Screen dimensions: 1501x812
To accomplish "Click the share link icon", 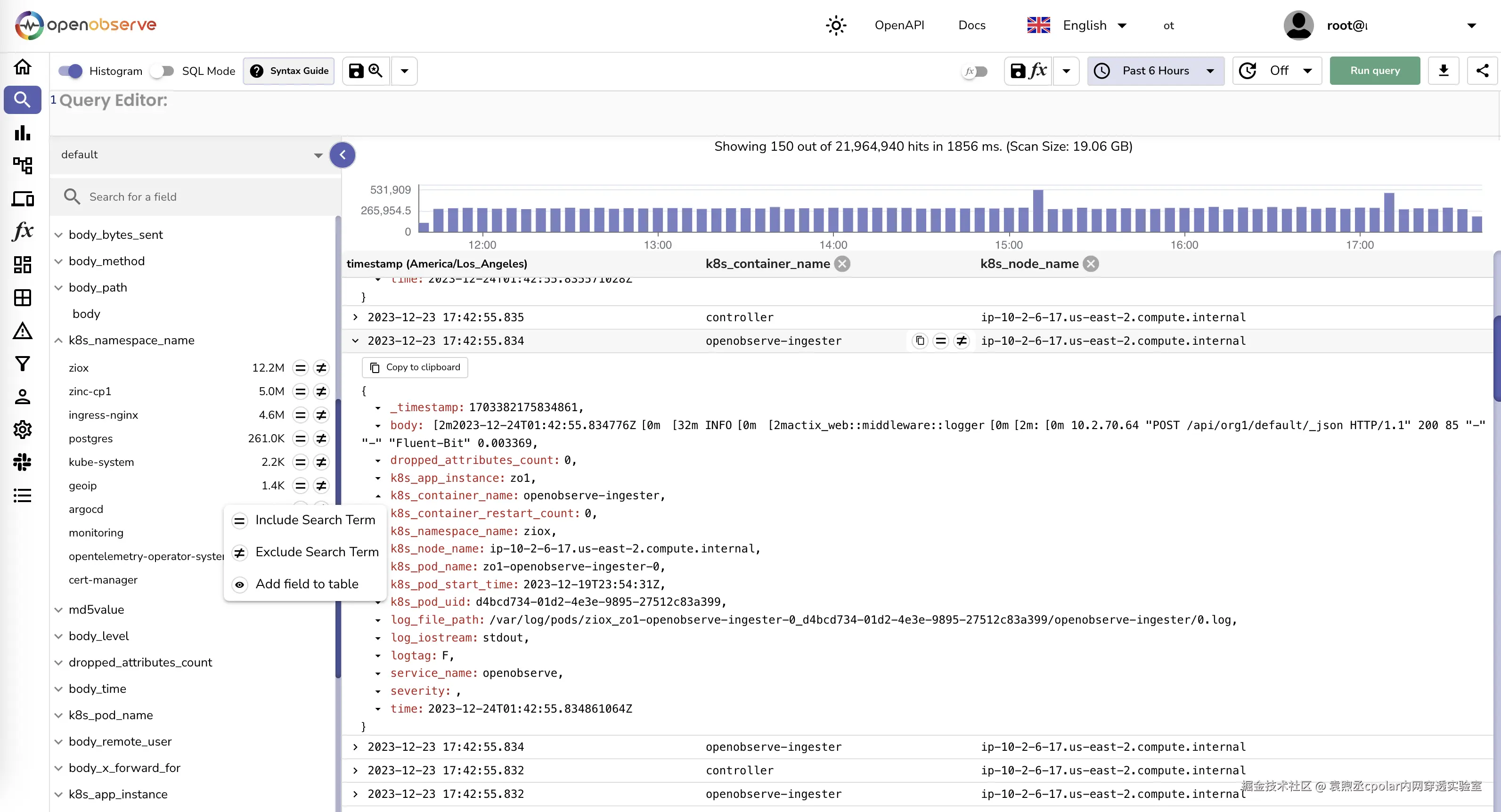I will tap(1482, 71).
